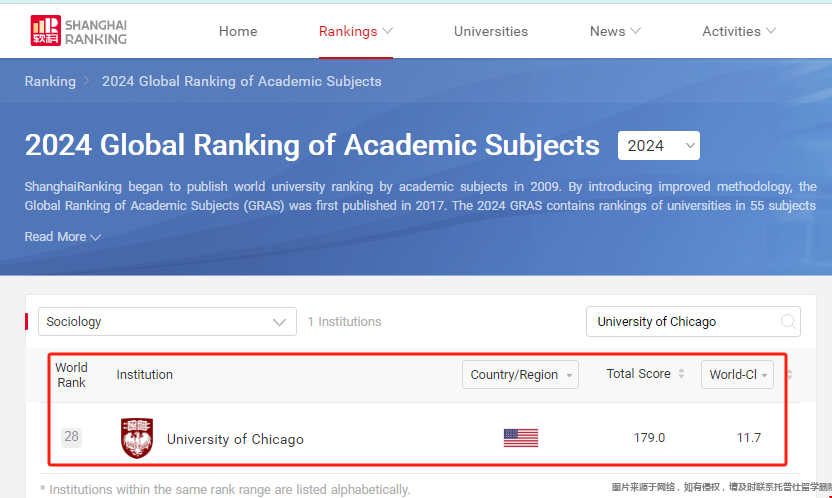Open the University of Chicago institution link
The height and width of the screenshot is (498, 832).
tap(235, 439)
